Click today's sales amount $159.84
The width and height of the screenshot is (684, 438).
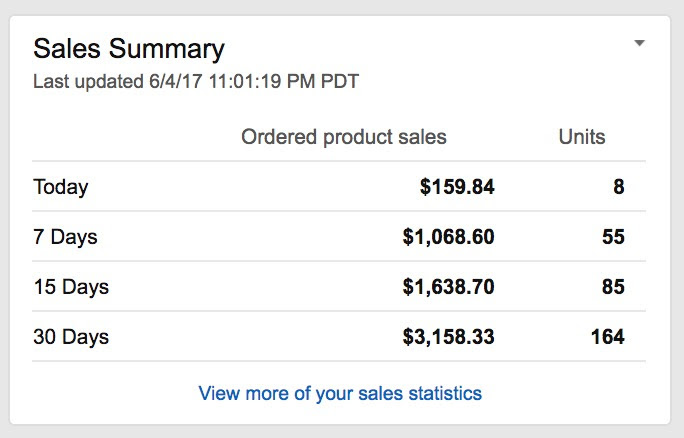[x=457, y=187]
